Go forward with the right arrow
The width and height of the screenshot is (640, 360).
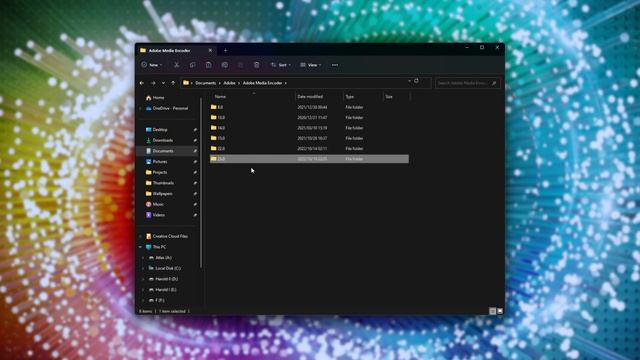coord(153,83)
